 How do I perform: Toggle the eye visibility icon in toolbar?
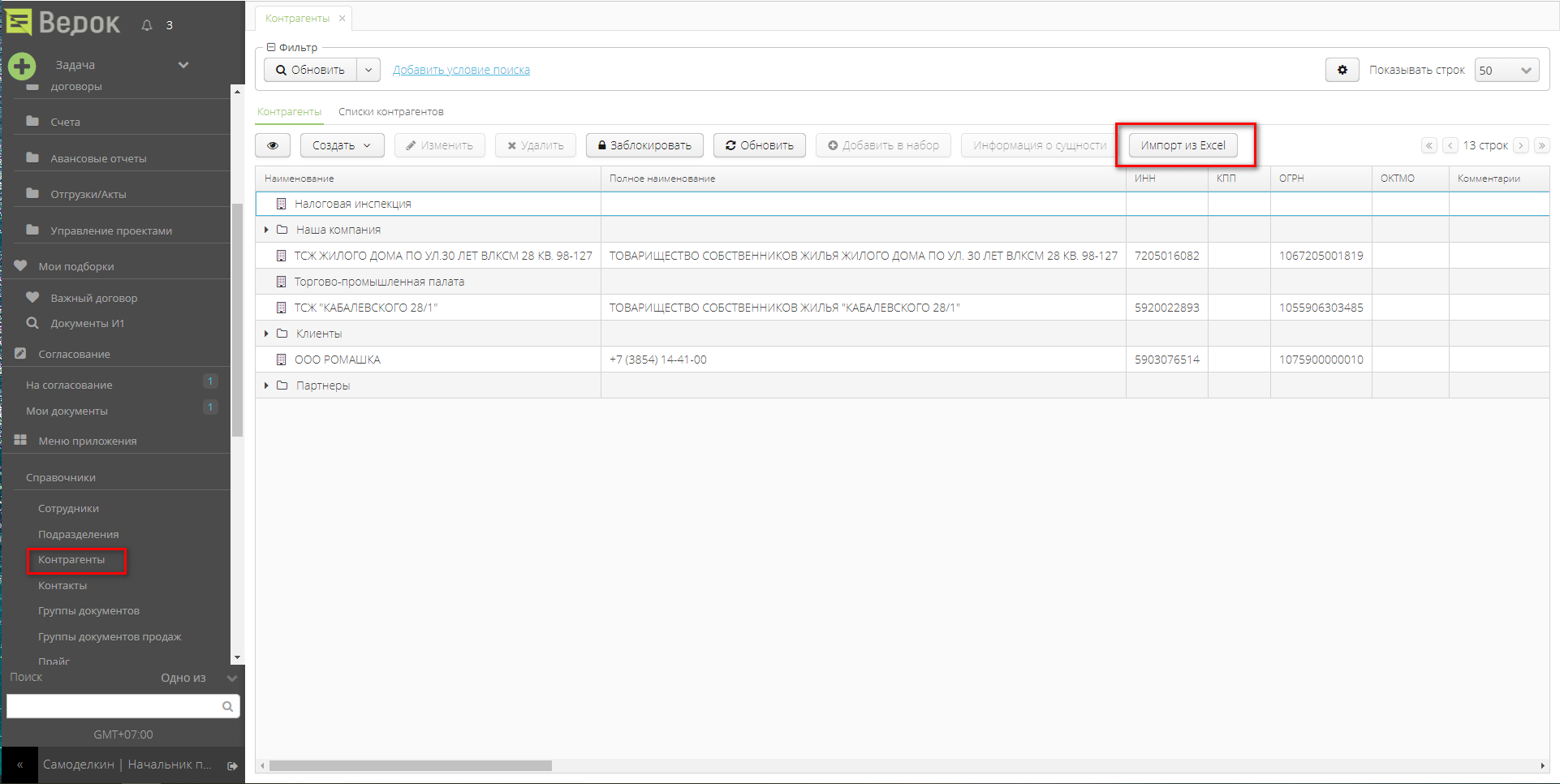pos(273,145)
